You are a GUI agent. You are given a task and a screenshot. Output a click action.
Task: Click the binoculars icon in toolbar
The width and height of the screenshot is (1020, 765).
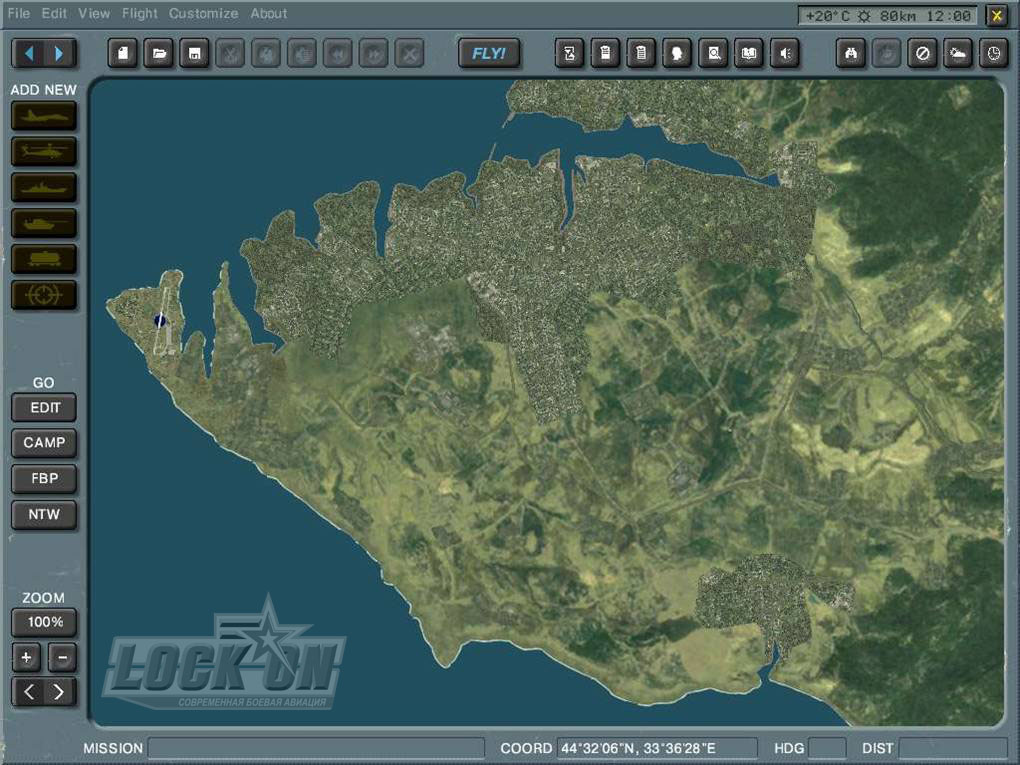point(850,54)
